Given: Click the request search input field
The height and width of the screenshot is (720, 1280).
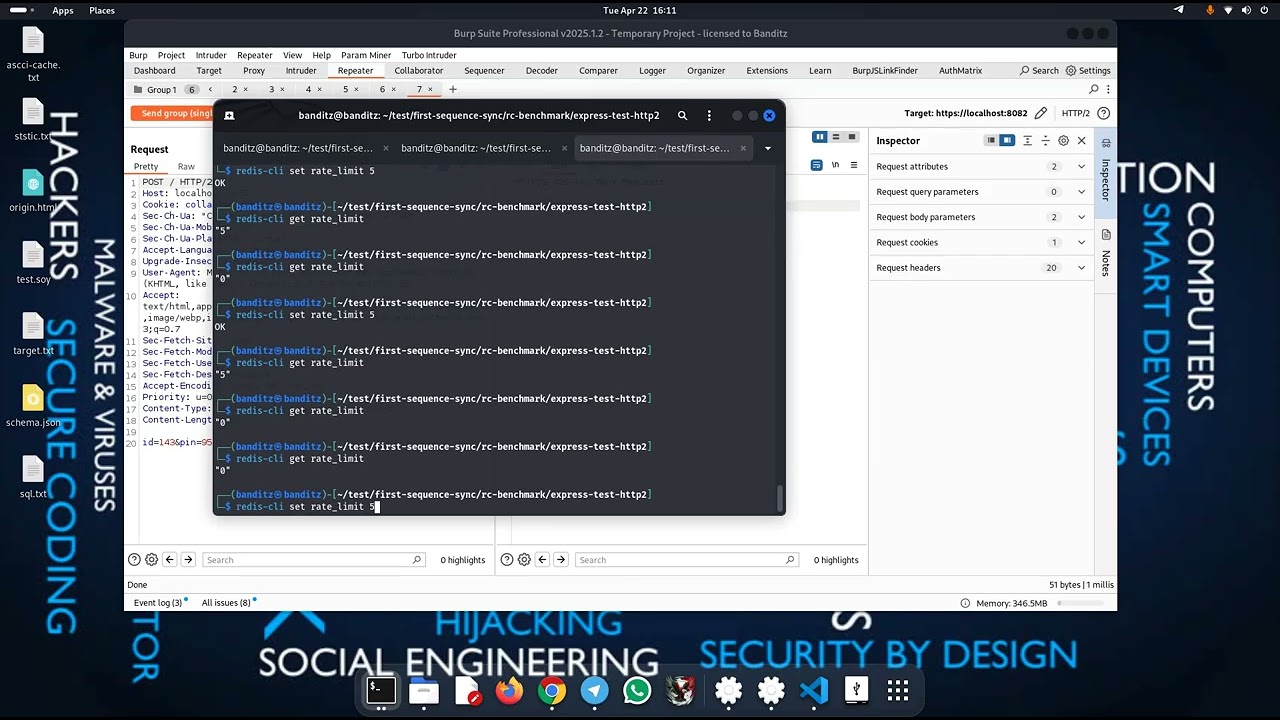Looking at the screenshot, I should (314, 560).
